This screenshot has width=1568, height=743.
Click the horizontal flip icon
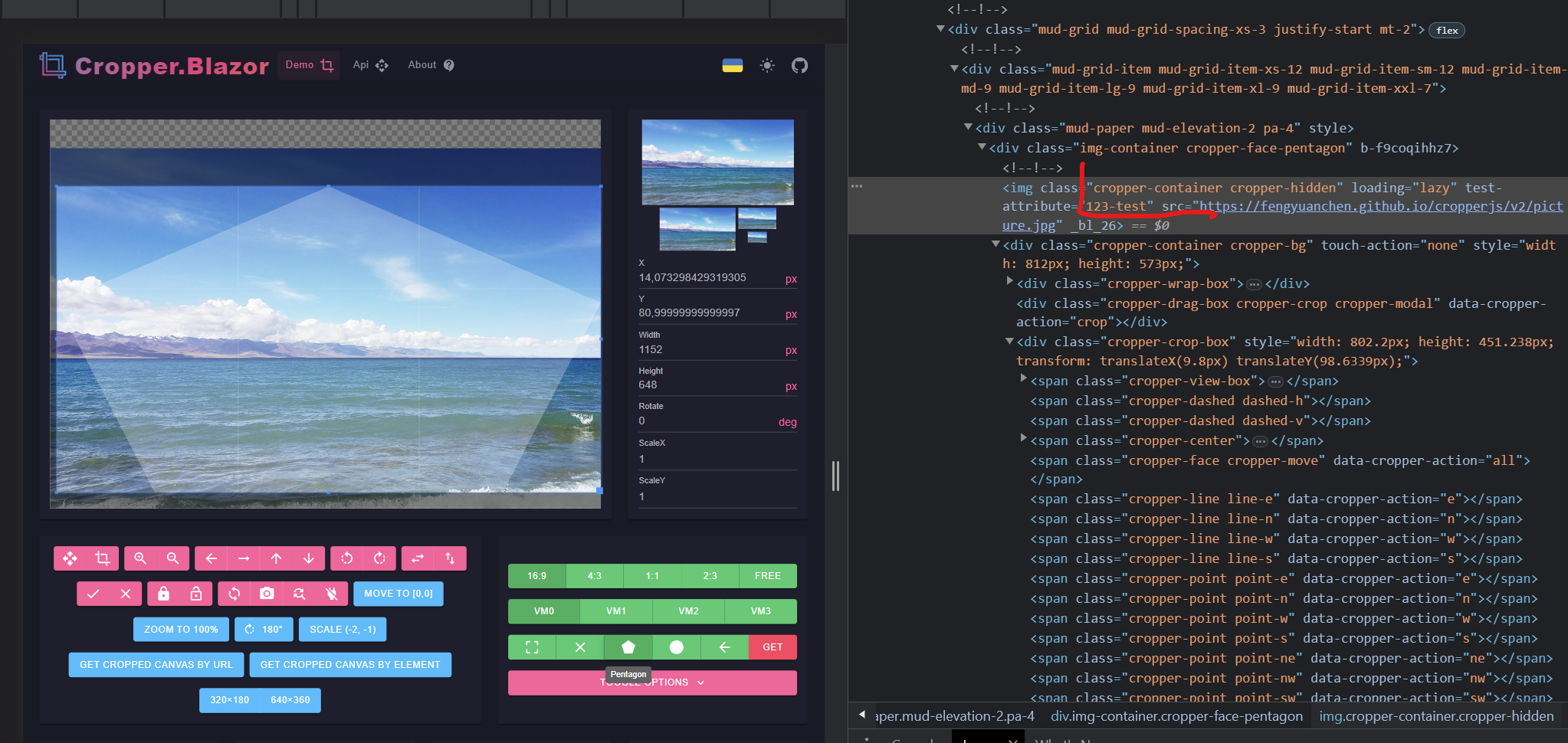pyautogui.click(x=418, y=558)
